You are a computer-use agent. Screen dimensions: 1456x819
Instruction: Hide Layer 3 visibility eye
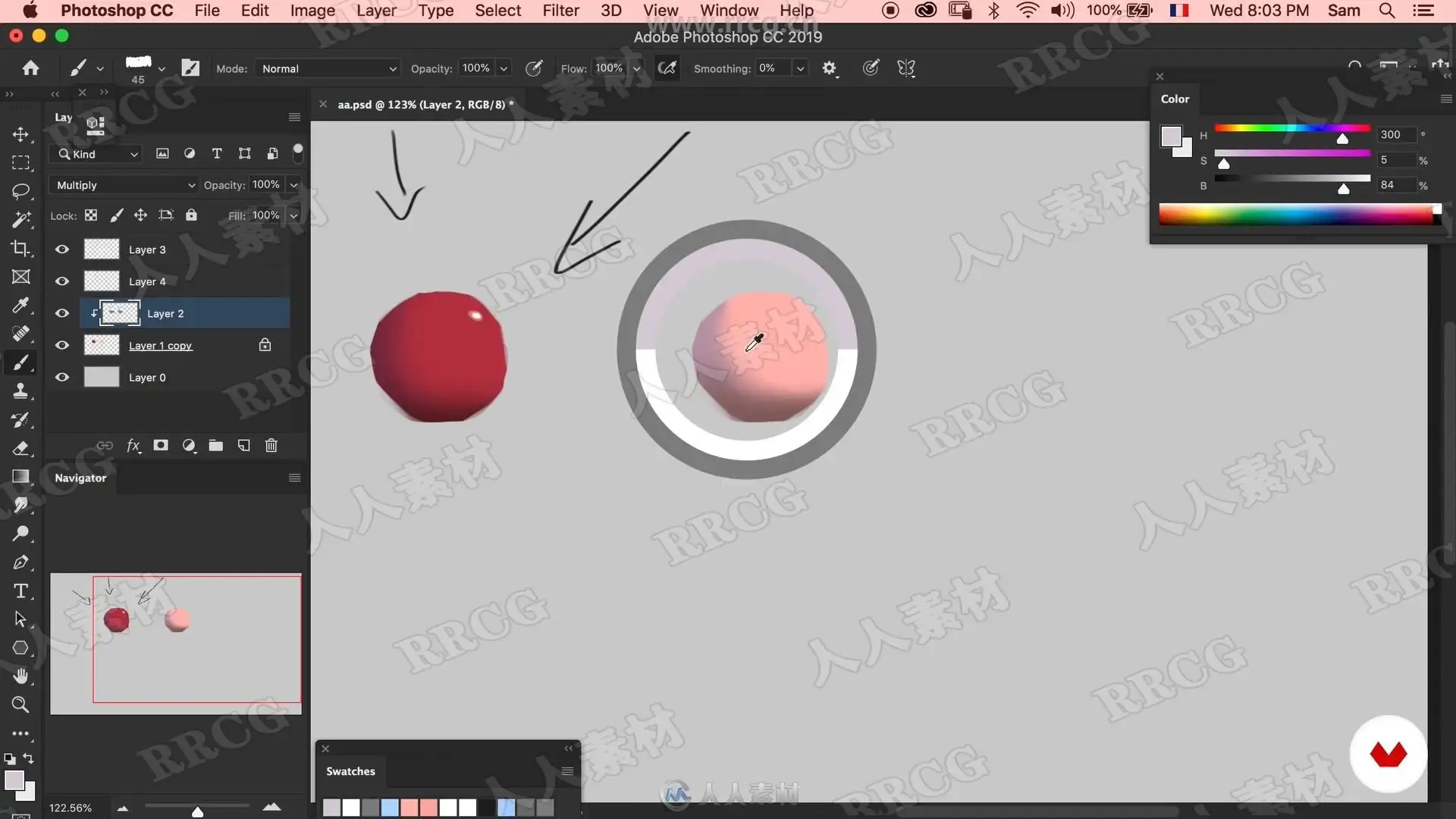click(x=62, y=249)
